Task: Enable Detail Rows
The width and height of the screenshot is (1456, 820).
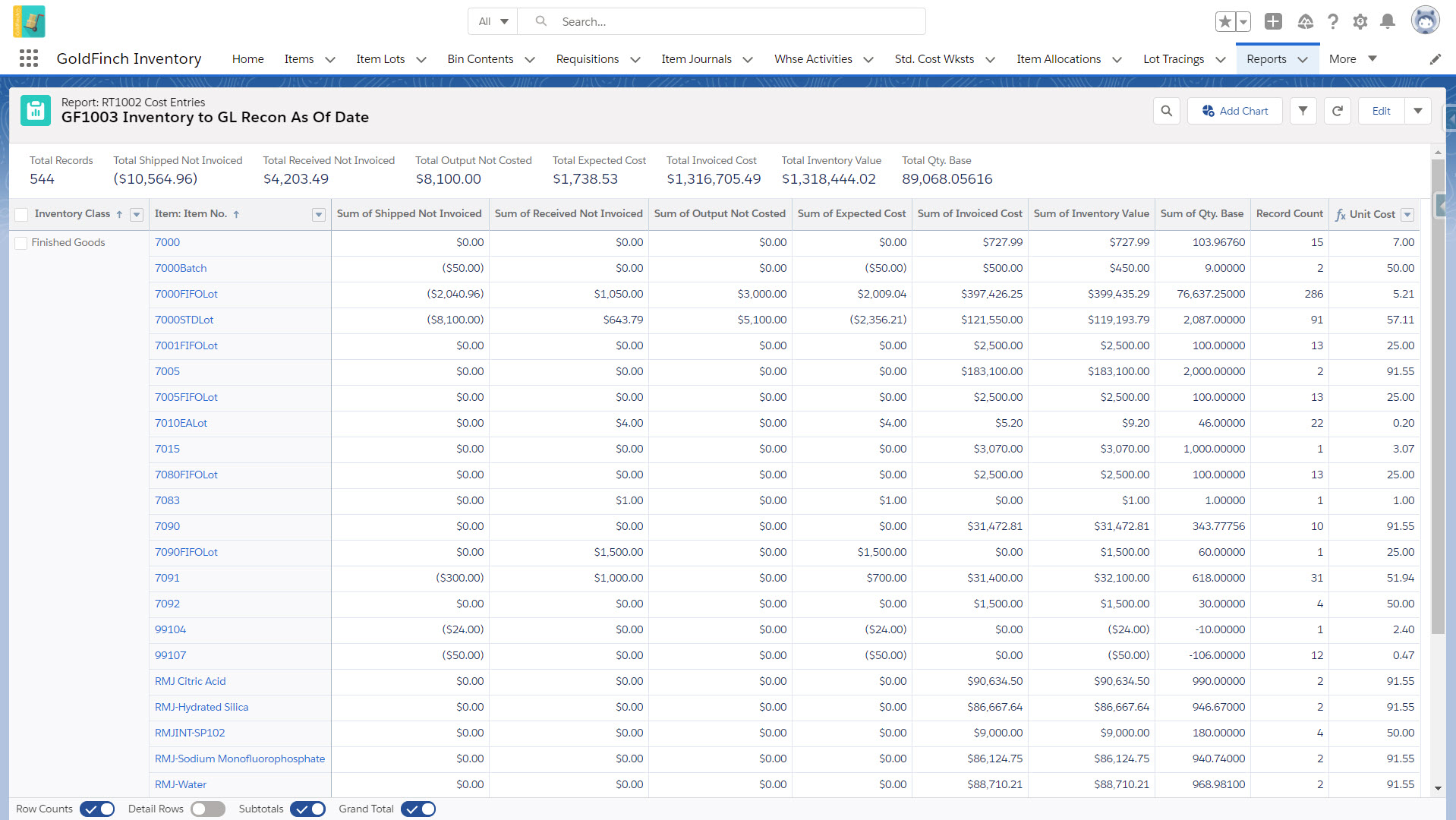Action: (x=207, y=809)
